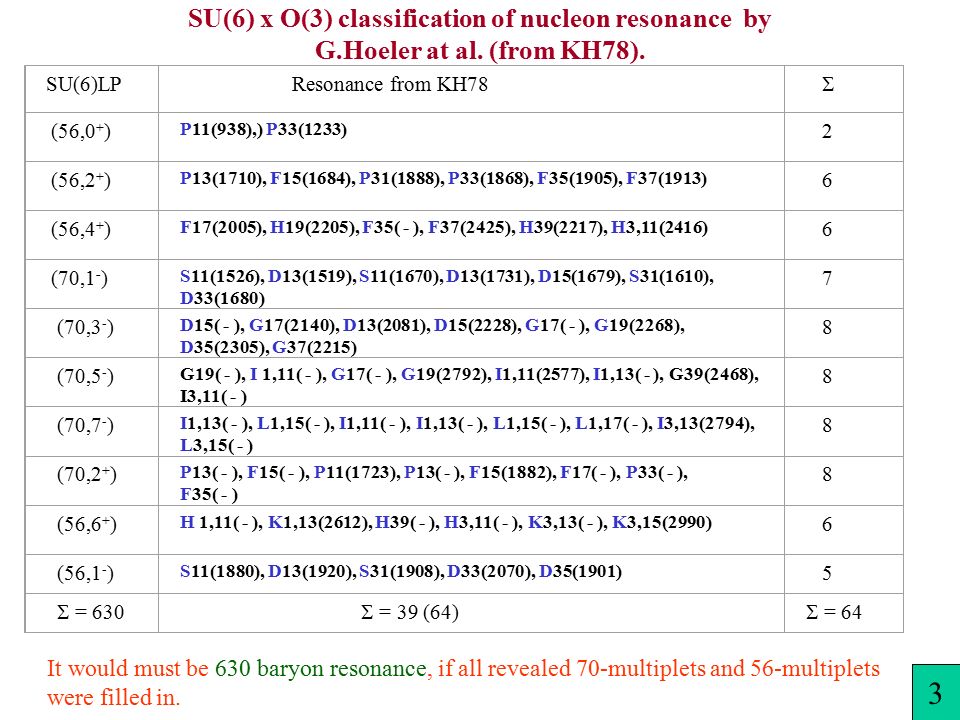
Task: Select the 'Σ = 630' total cell
Action: coord(91,612)
